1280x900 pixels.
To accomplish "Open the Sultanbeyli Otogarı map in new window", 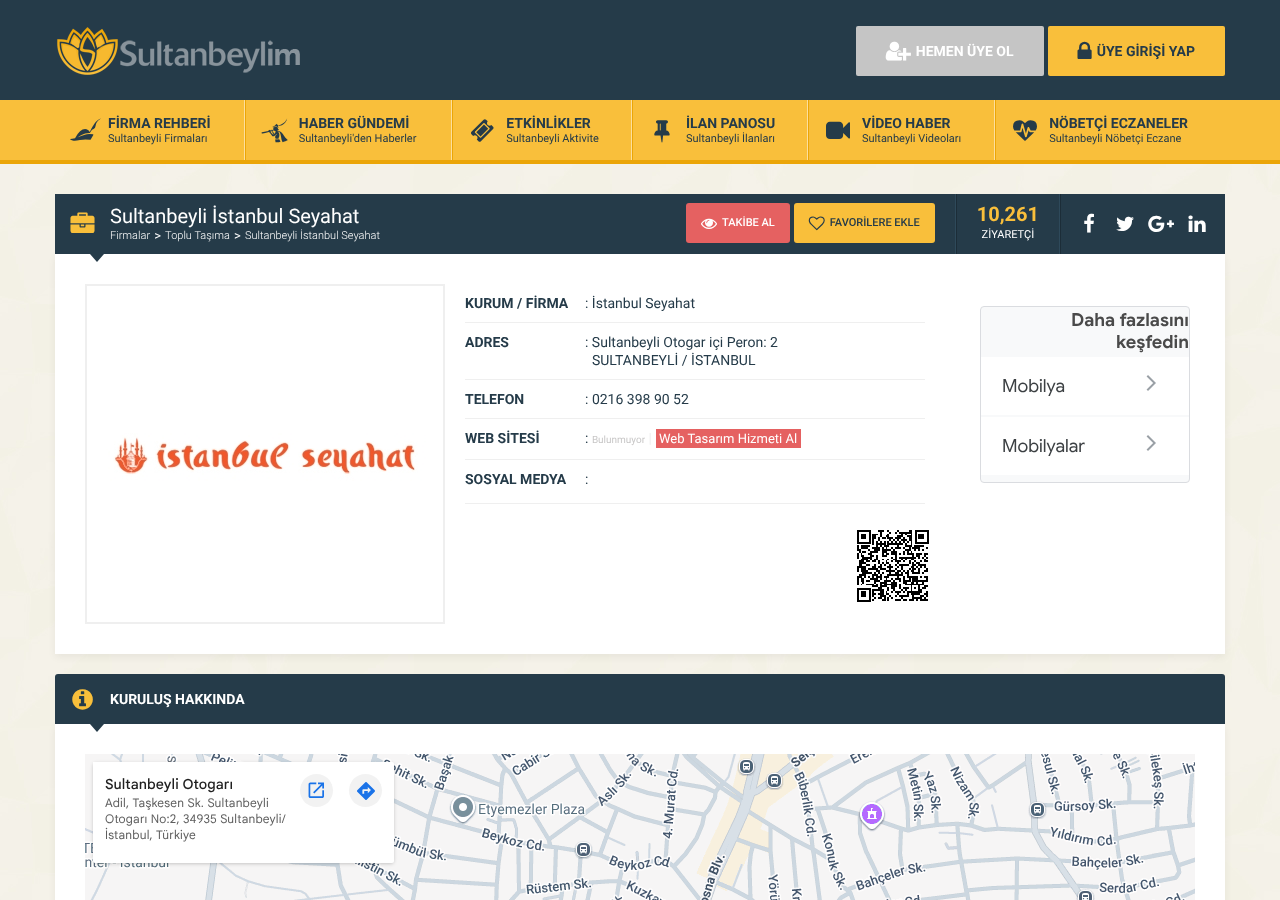I will 316,791.
